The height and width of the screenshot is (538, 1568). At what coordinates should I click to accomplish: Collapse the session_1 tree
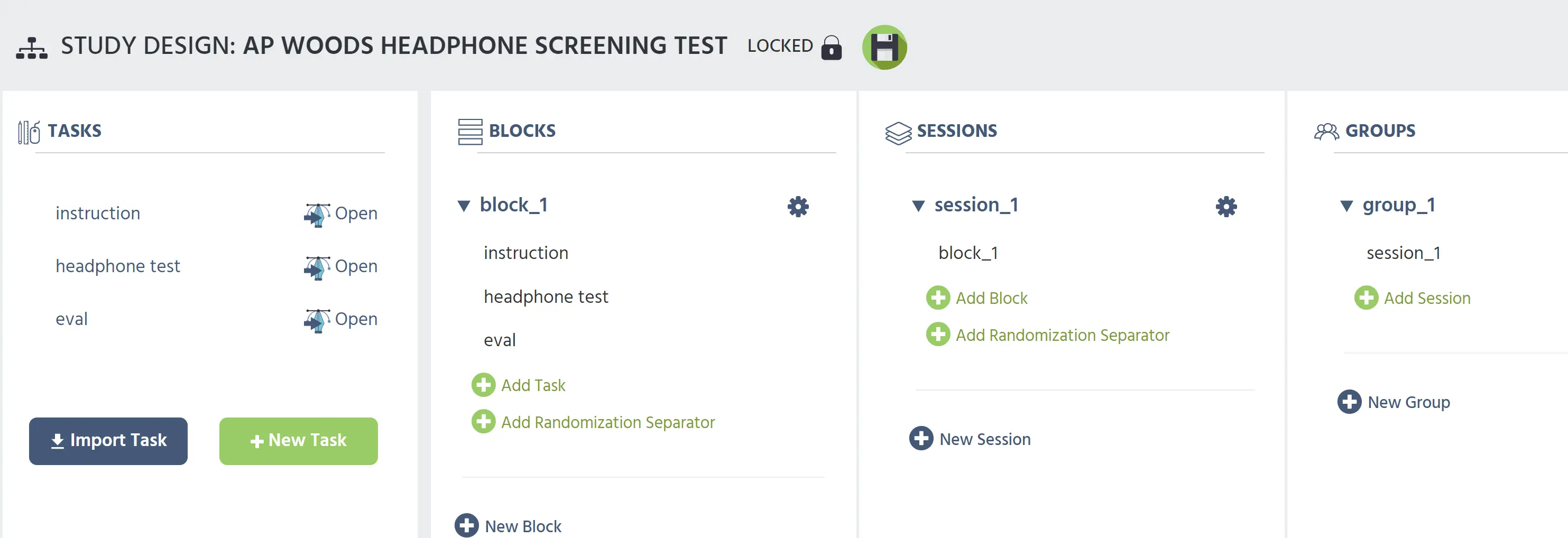(x=918, y=206)
